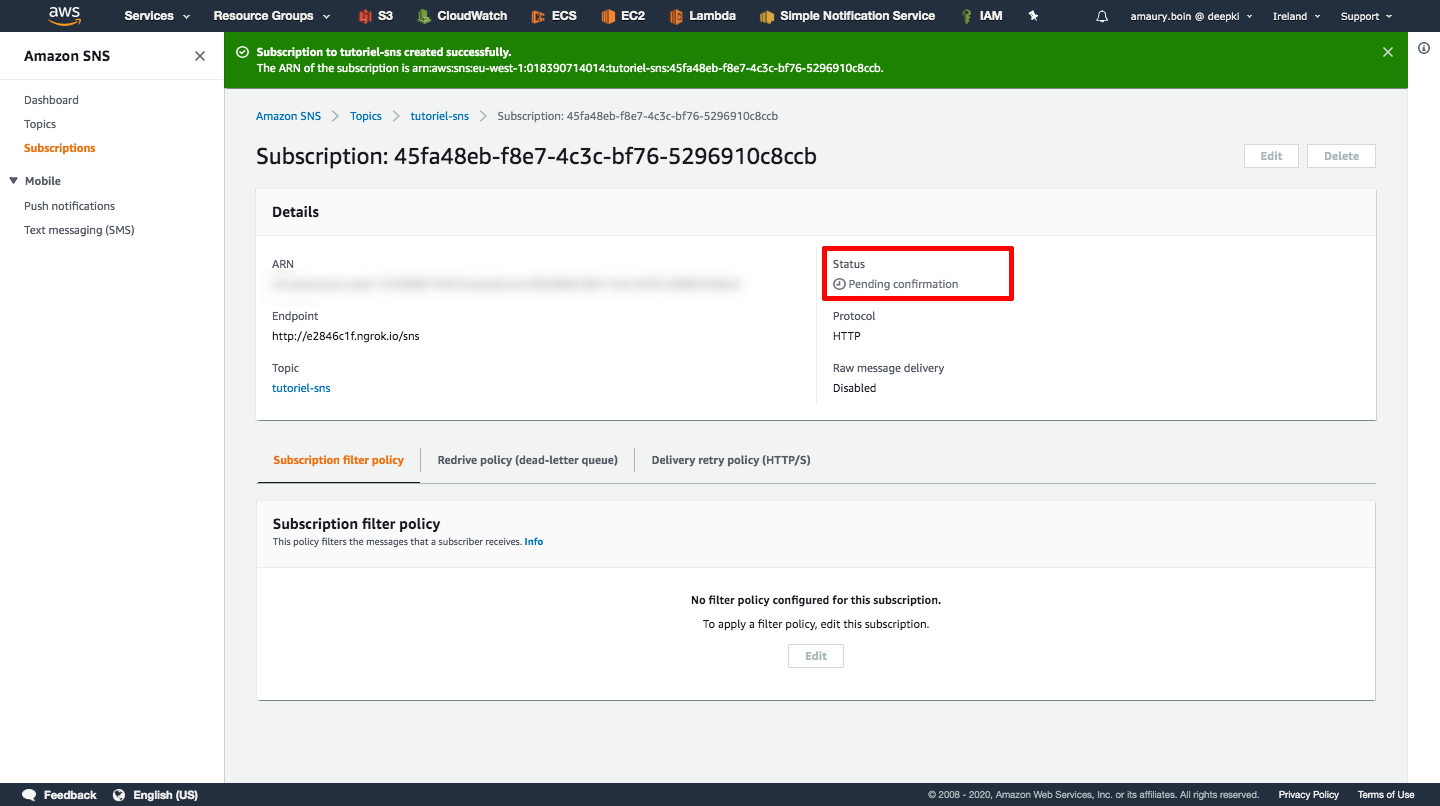Open the Privacy Policy footer link
This screenshot has height=806, width=1440.
click(x=1308, y=795)
